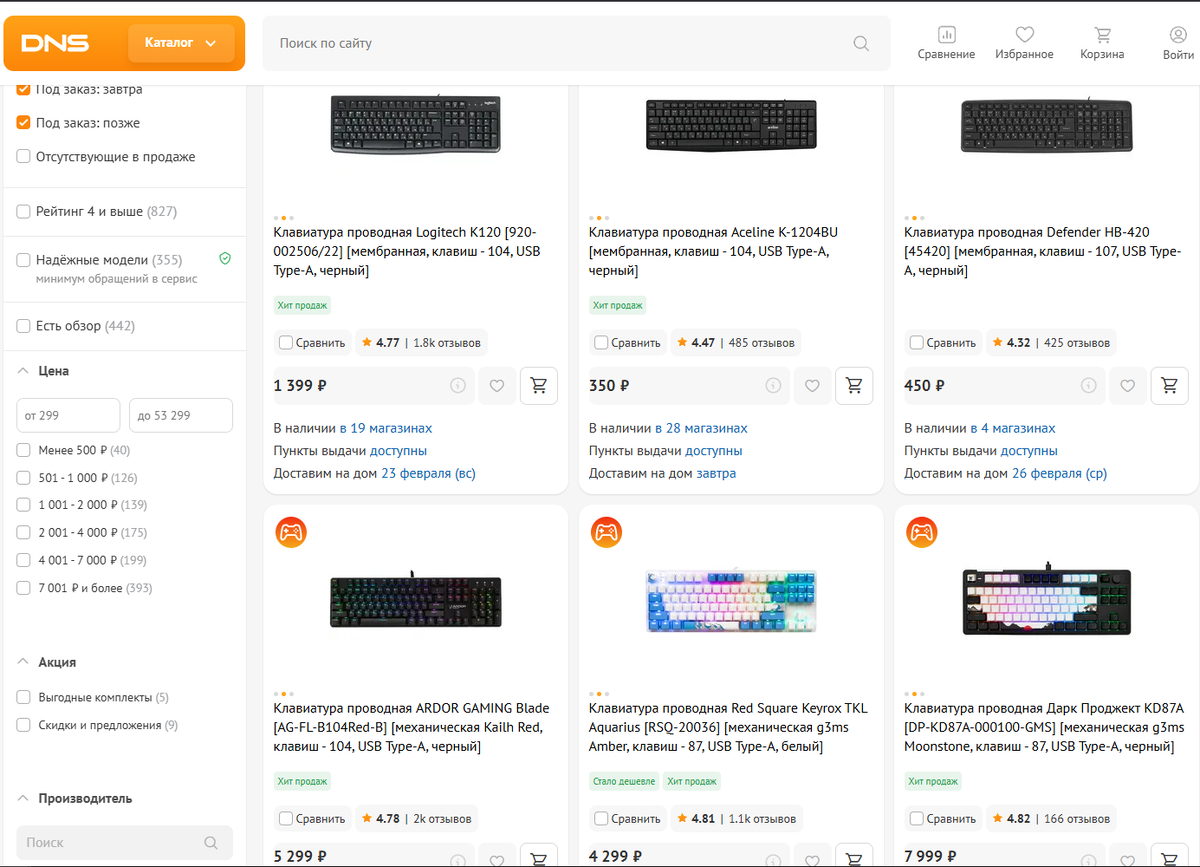Select price range 2 001 - 4 000 ₽

pyautogui.click(x=24, y=533)
